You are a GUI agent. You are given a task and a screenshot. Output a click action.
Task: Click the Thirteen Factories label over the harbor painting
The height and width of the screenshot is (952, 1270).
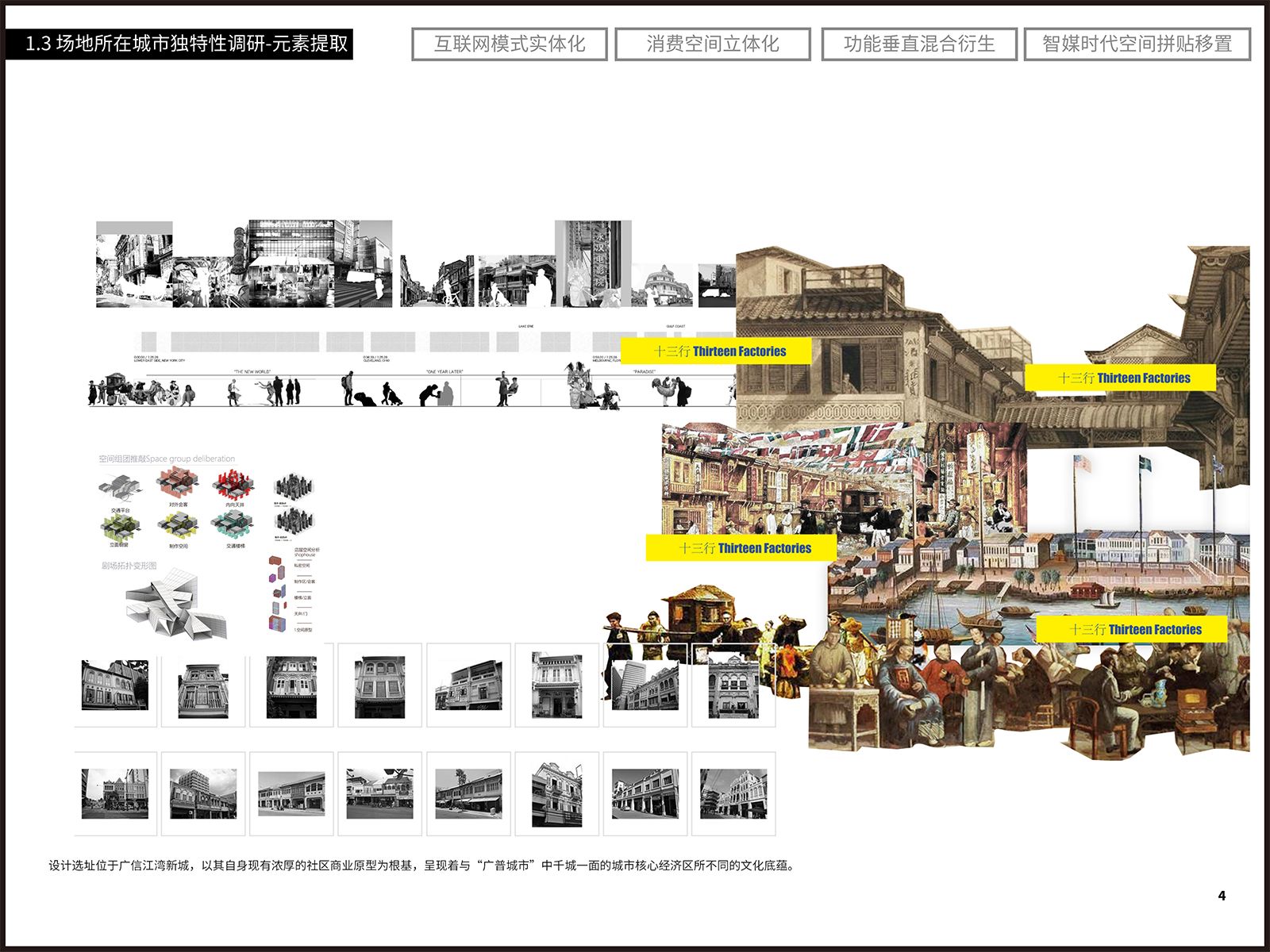[1132, 629]
